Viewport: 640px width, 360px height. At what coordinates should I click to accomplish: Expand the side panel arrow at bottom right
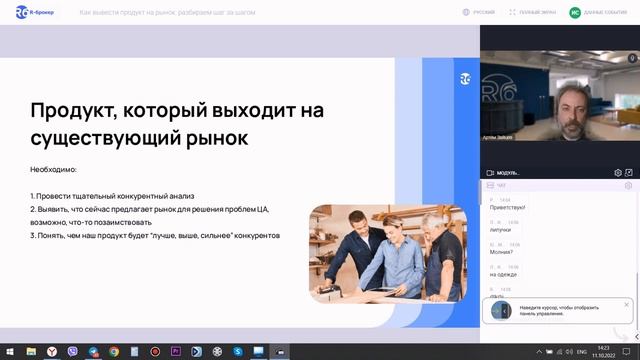click(x=637, y=337)
